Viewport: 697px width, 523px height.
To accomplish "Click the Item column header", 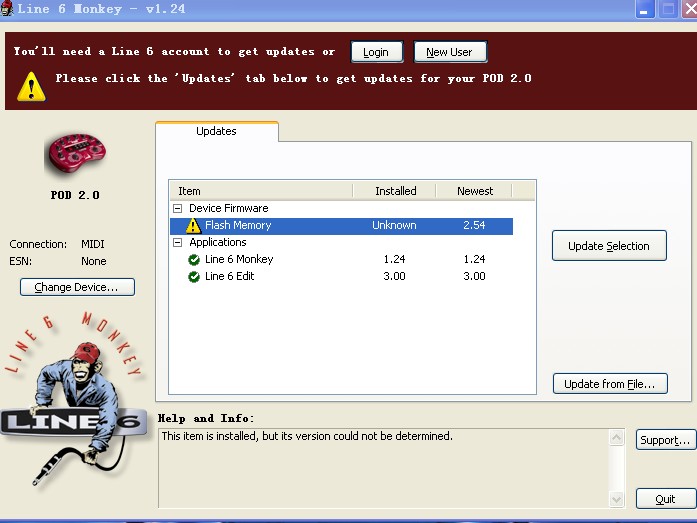I will coord(261,191).
